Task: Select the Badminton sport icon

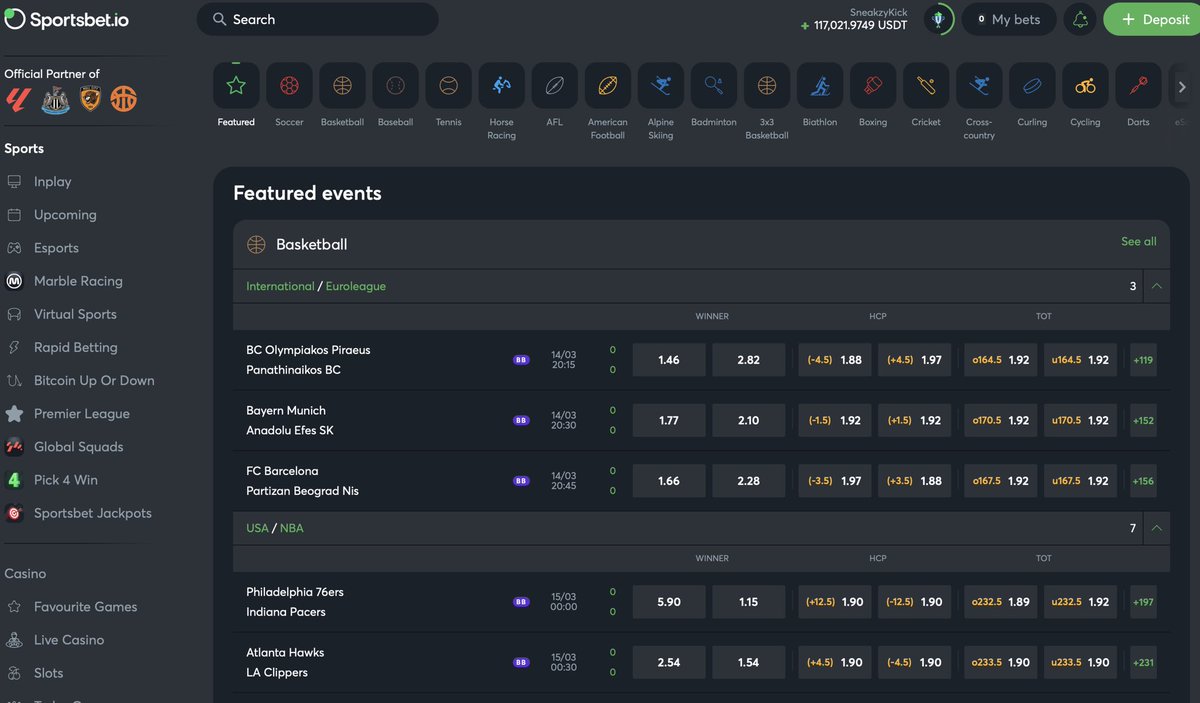Action: (x=713, y=86)
